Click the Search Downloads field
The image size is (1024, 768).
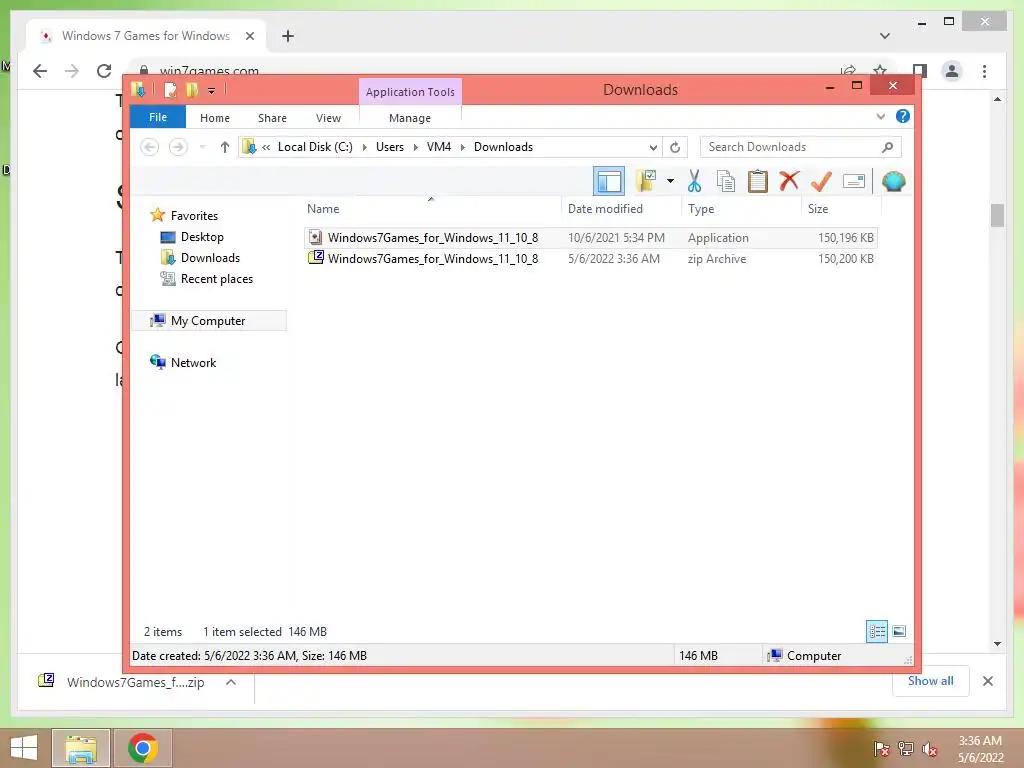tap(801, 147)
